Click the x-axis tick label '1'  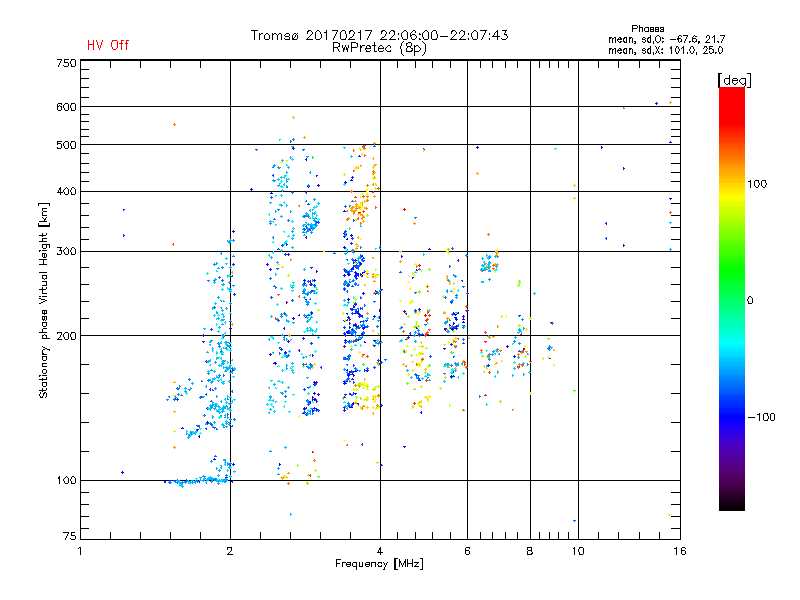pos(80,551)
